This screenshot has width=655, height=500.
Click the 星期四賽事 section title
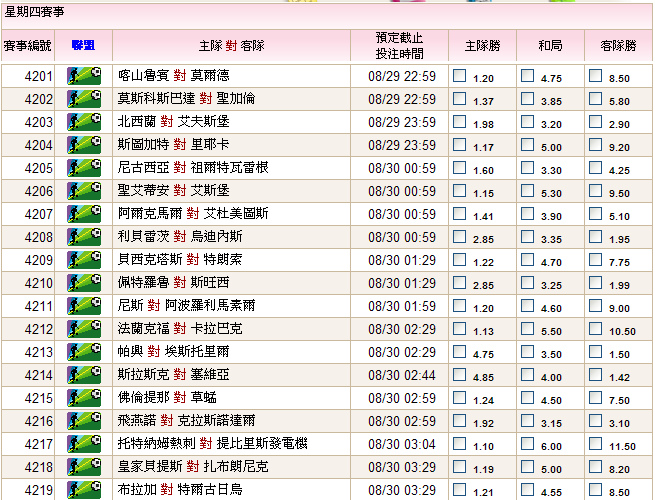coord(34,12)
